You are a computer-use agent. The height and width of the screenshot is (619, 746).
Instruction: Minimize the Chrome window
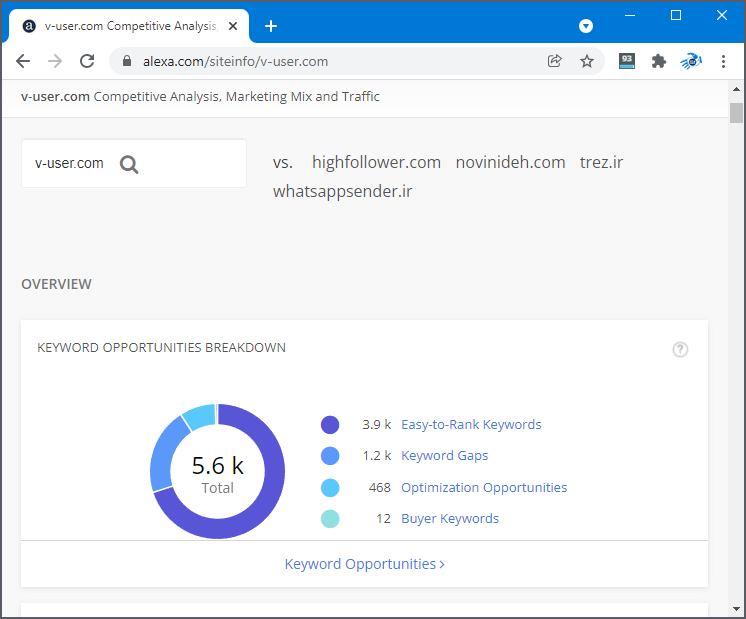click(x=630, y=15)
